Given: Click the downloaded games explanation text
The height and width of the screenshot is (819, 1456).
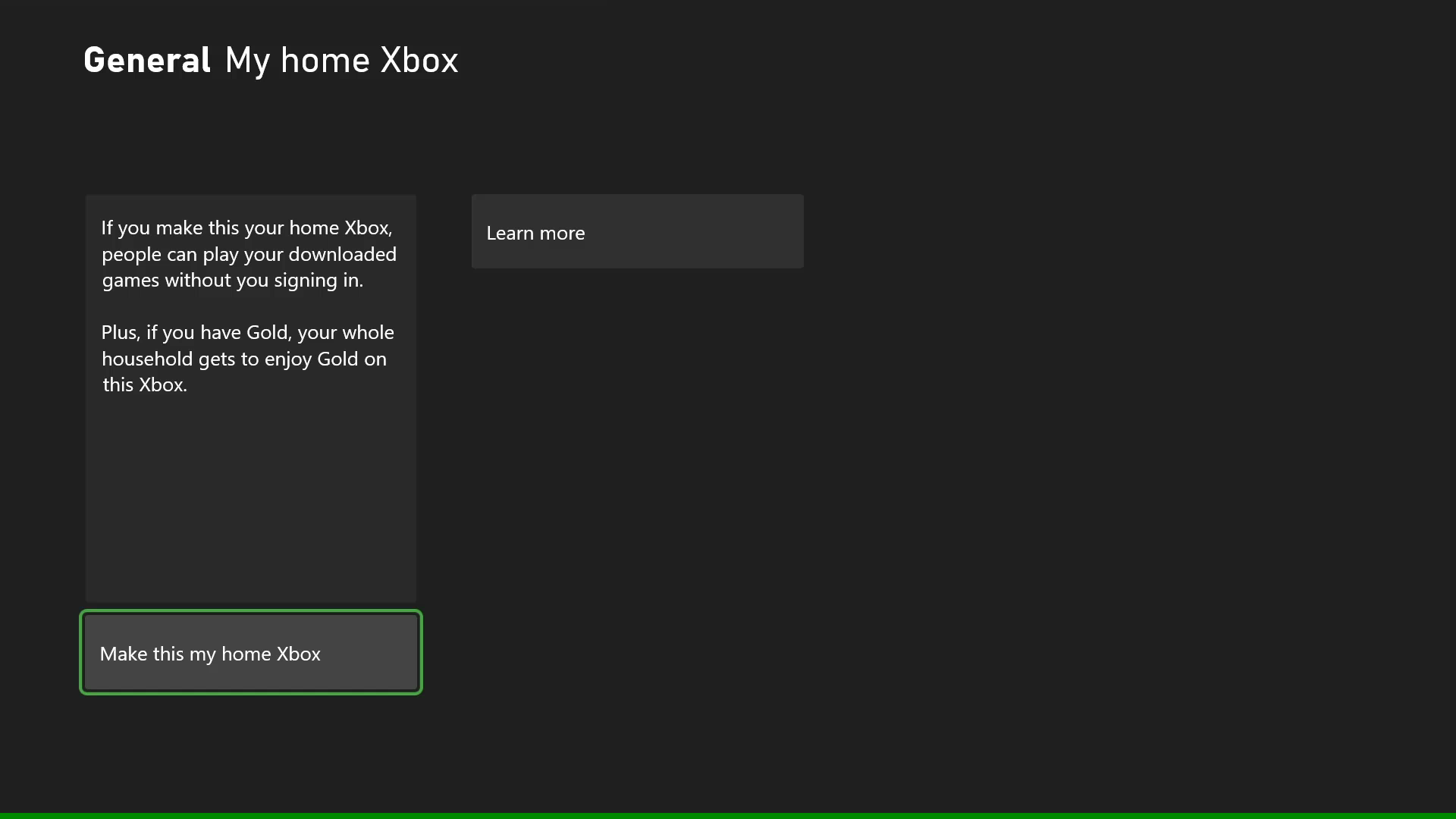Looking at the screenshot, I should click(249, 253).
